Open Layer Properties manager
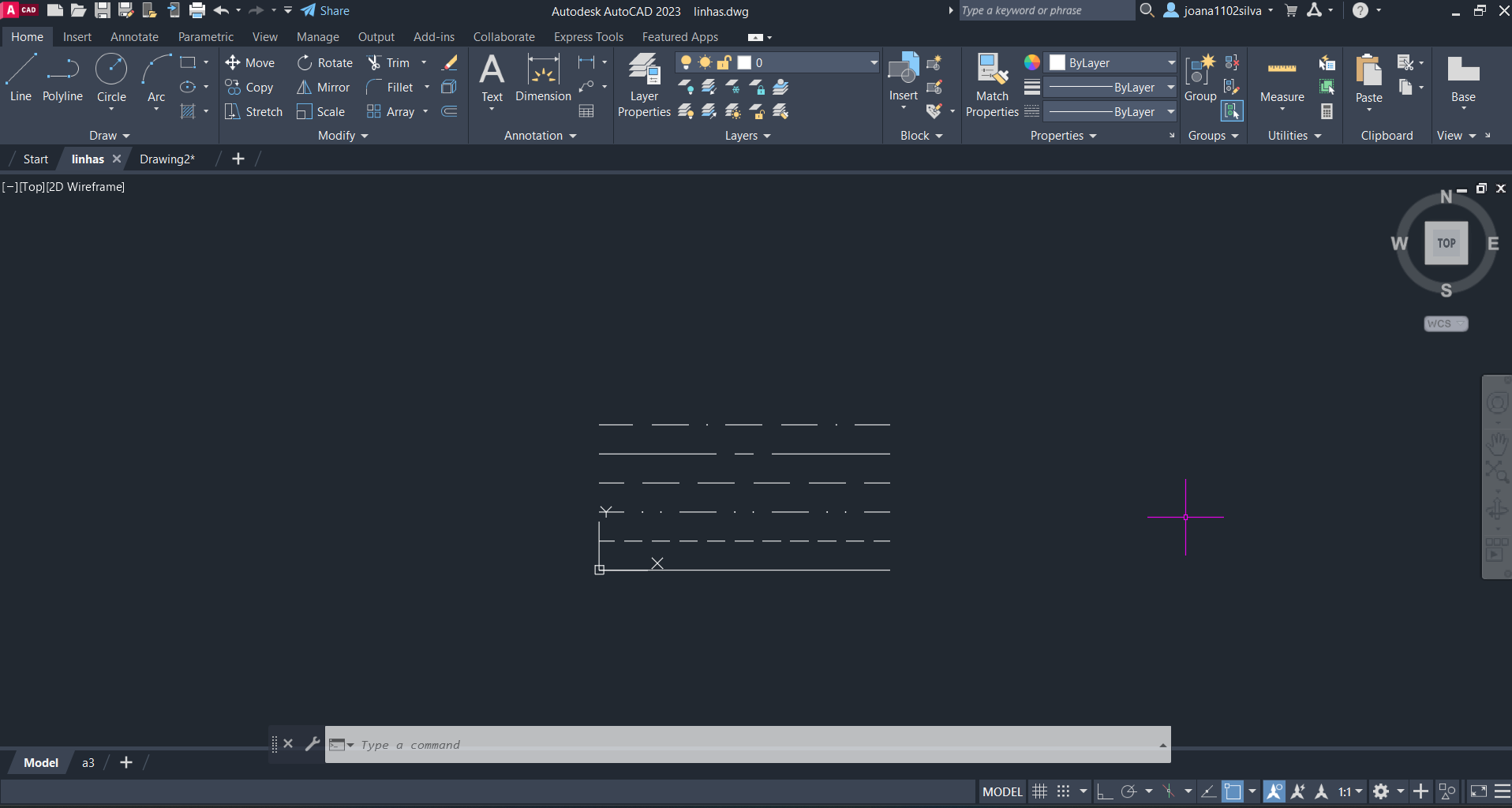The width and height of the screenshot is (1512, 808). coord(644,84)
